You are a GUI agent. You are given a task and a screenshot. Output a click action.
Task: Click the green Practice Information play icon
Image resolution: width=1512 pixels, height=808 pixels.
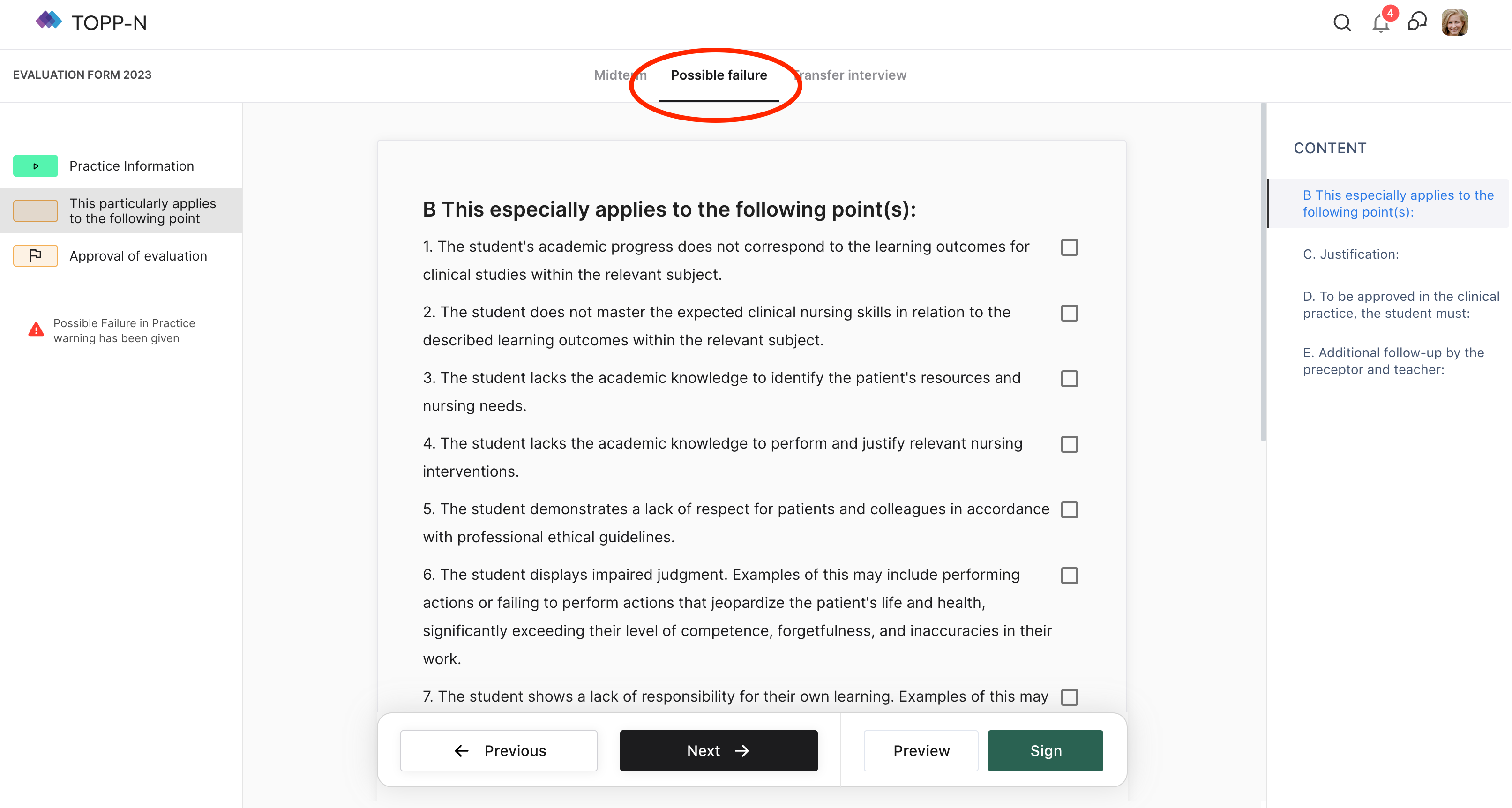(36, 166)
